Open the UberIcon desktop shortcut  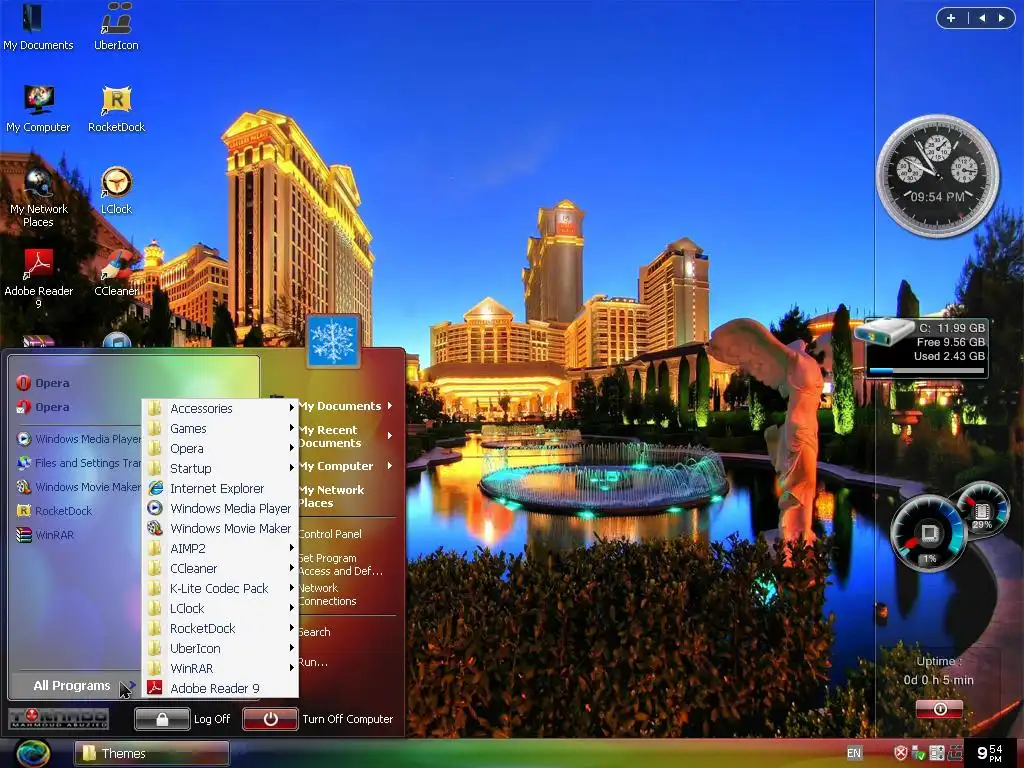116,26
